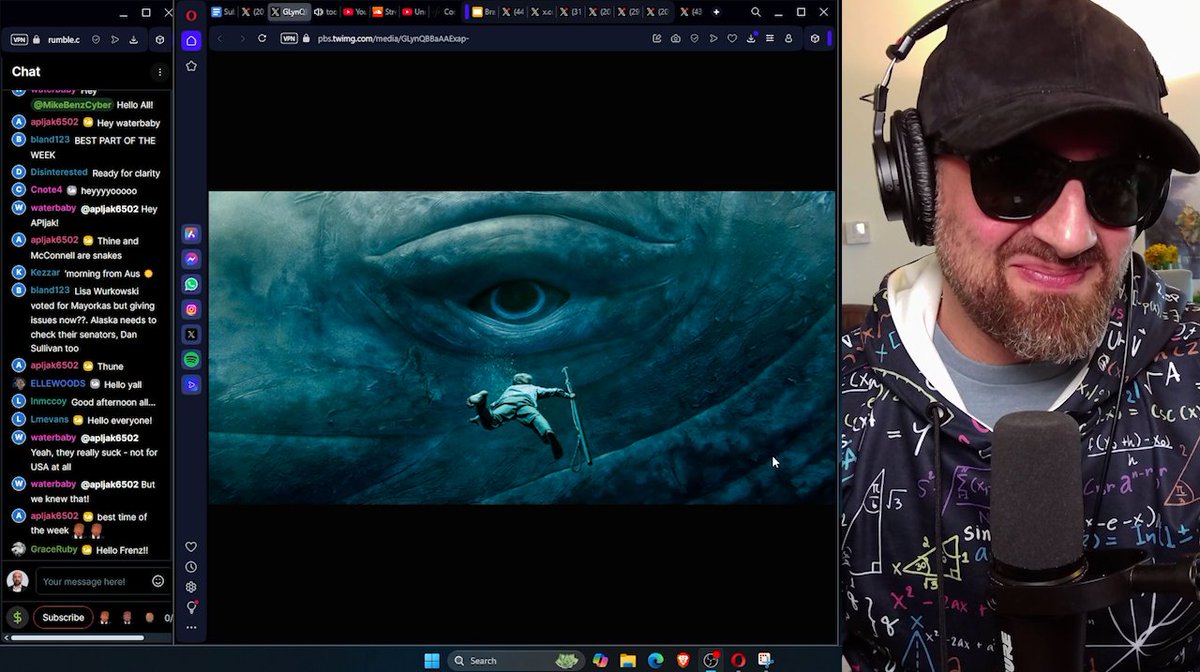Switch to the 'Bra' tab
This screenshot has height=672, width=1200.
(484, 12)
